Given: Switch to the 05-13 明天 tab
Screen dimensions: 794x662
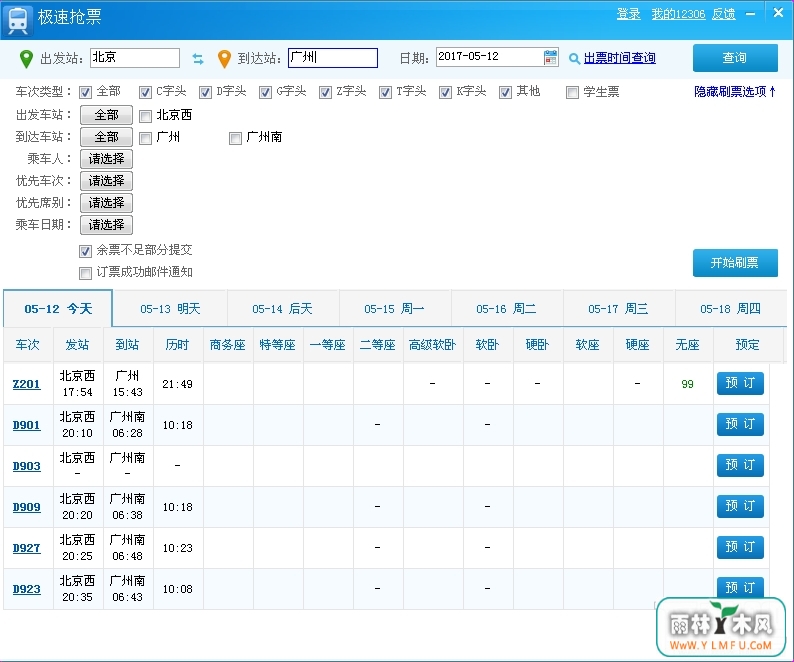Looking at the screenshot, I should [170, 308].
